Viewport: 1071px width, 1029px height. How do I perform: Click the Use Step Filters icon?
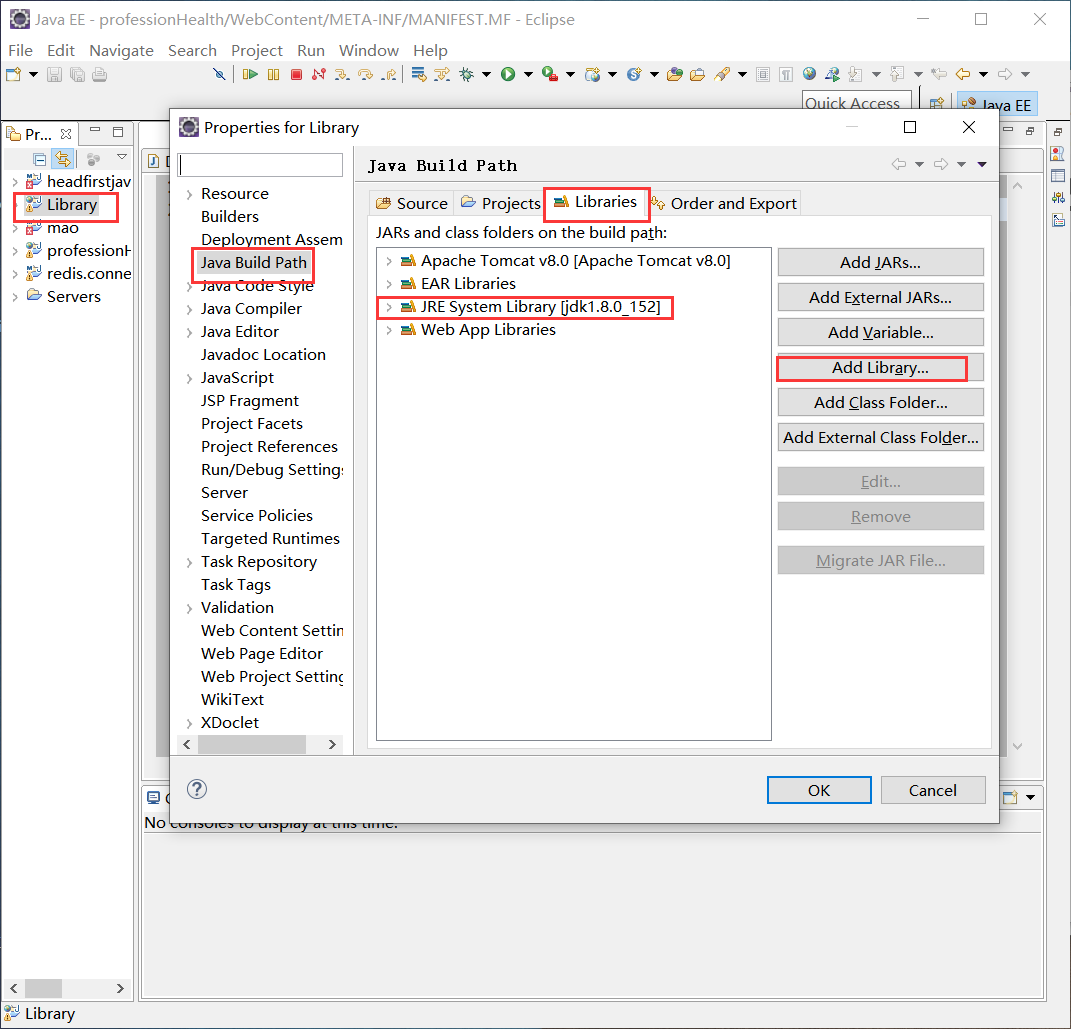point(442,74)
